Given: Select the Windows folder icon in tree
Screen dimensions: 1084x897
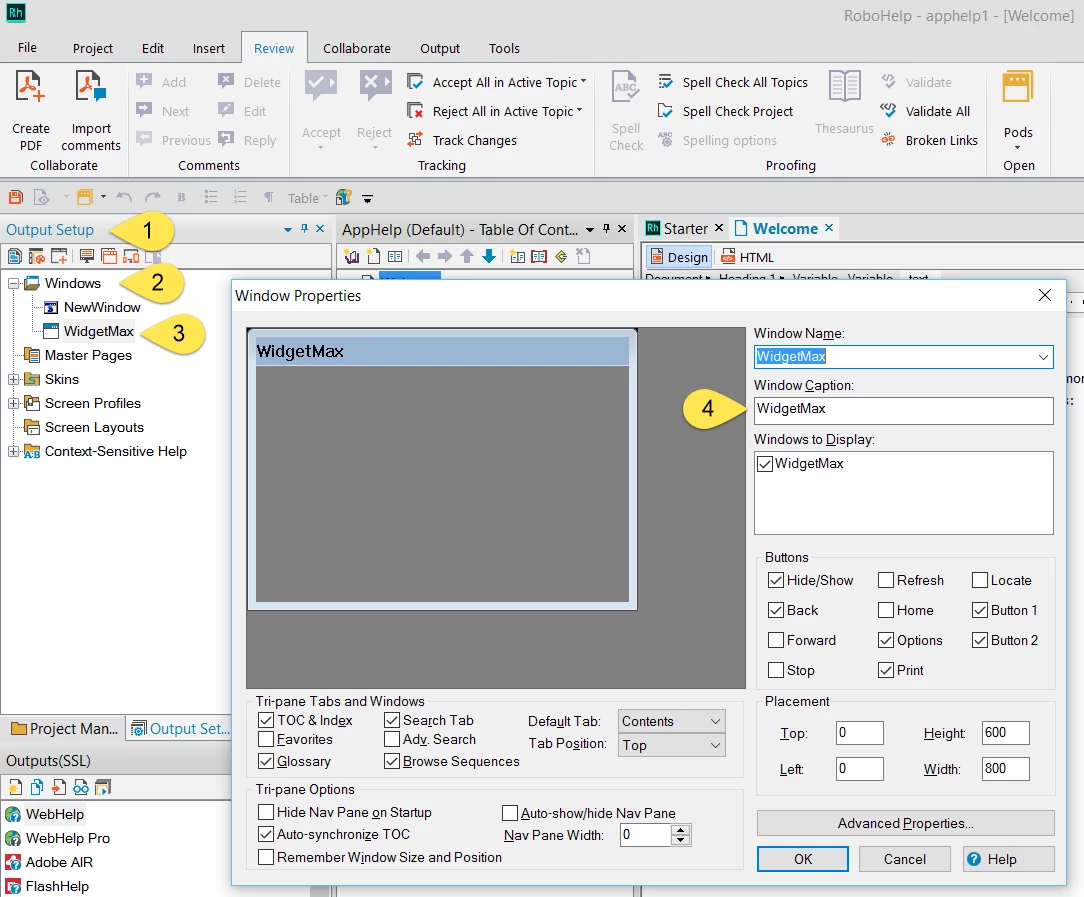Looking at the screenshot, I should [32, 283].
